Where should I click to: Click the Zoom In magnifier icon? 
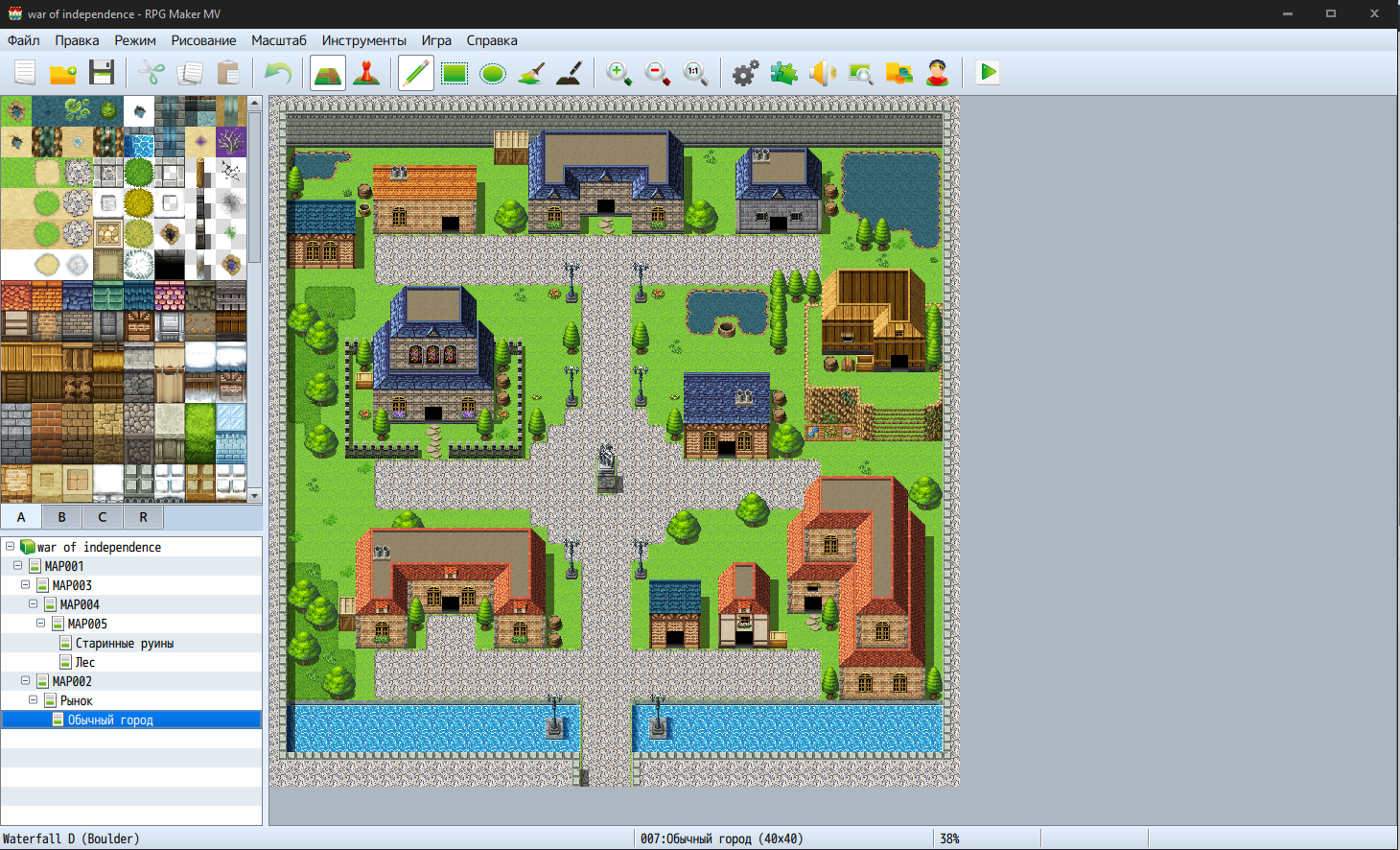coord(619,73)
